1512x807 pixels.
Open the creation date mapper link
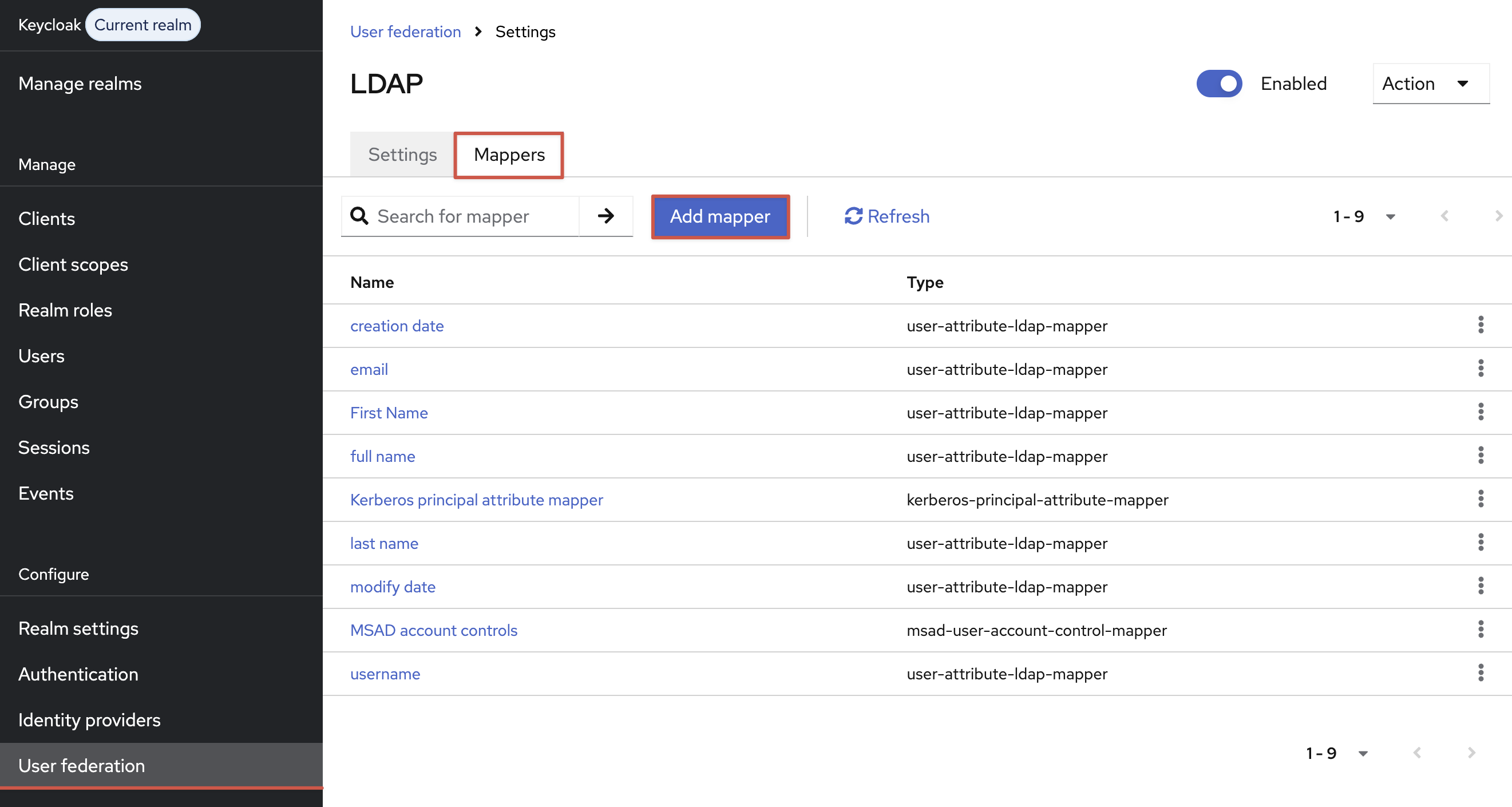[397, 326]
